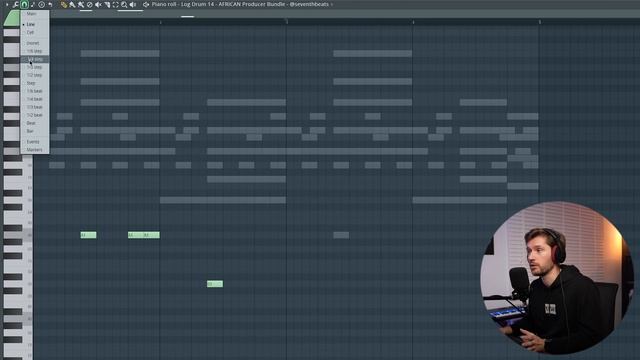Pick 1/3 beat snap

(35, 107)
